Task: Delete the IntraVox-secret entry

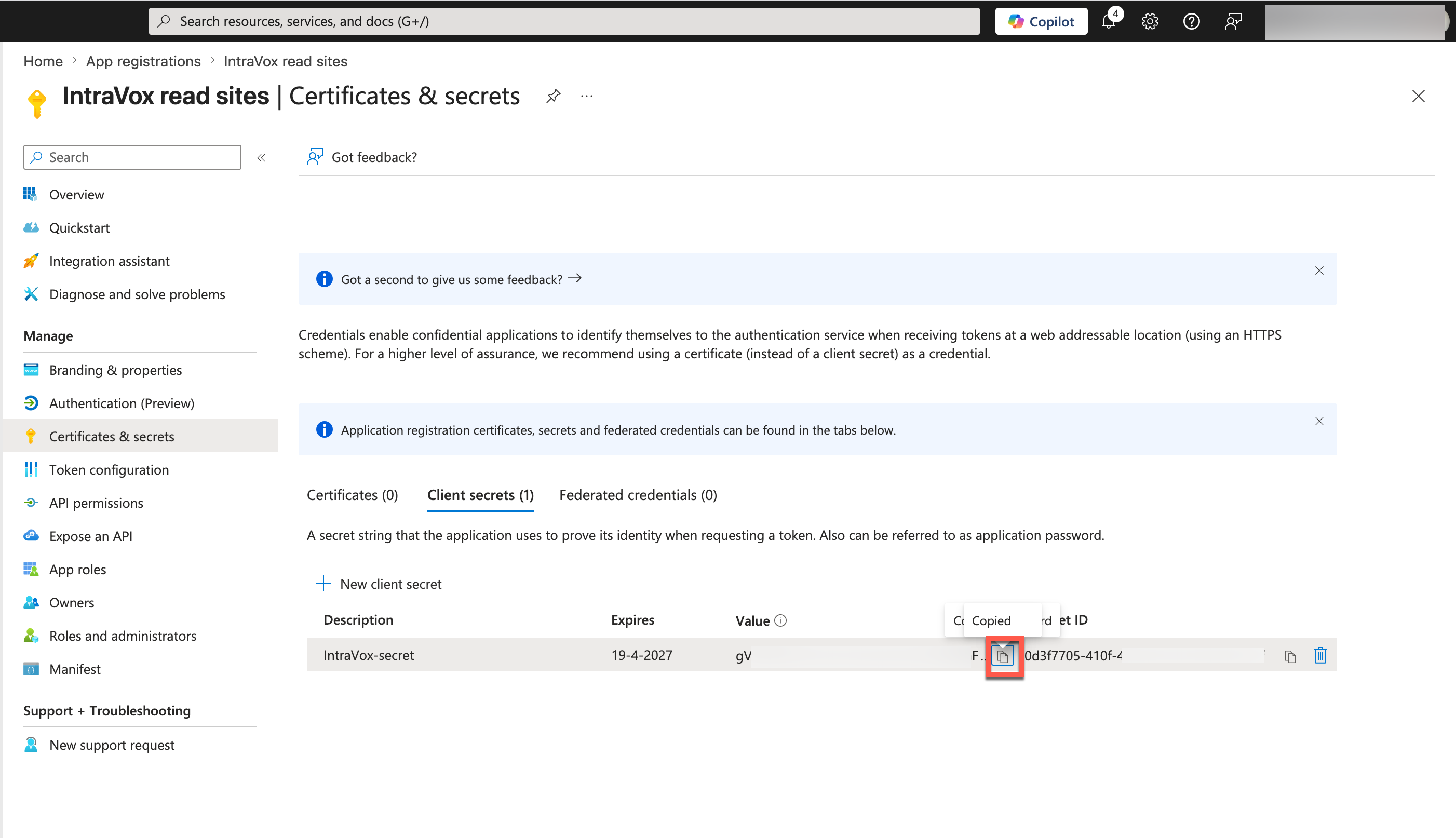Action: 1319,656
